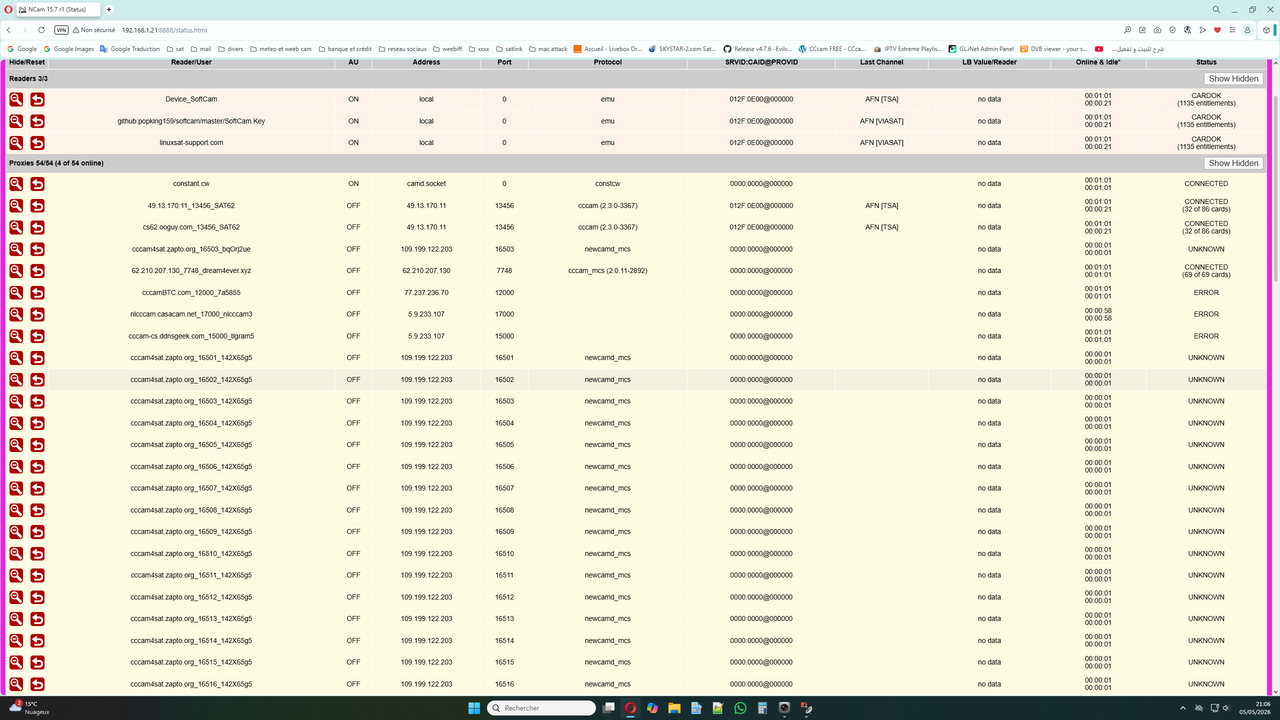Reset the cs62.ooguy.com_13456_SAT62 proxy
1280x720 pixels.
tap(37, 227)
